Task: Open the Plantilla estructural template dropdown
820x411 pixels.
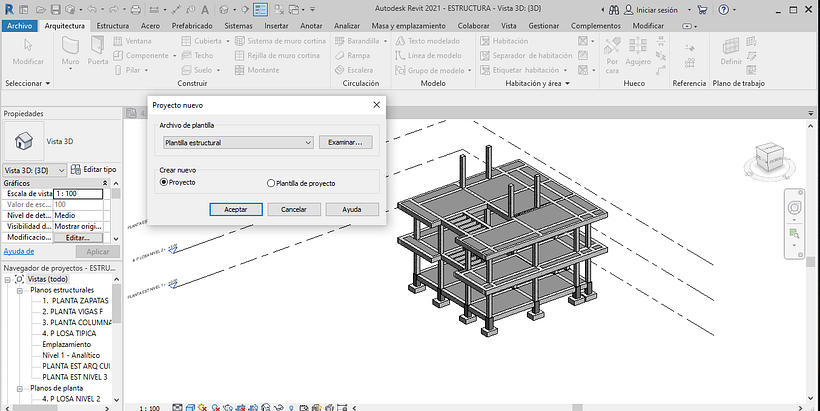Action: [238, 143]
